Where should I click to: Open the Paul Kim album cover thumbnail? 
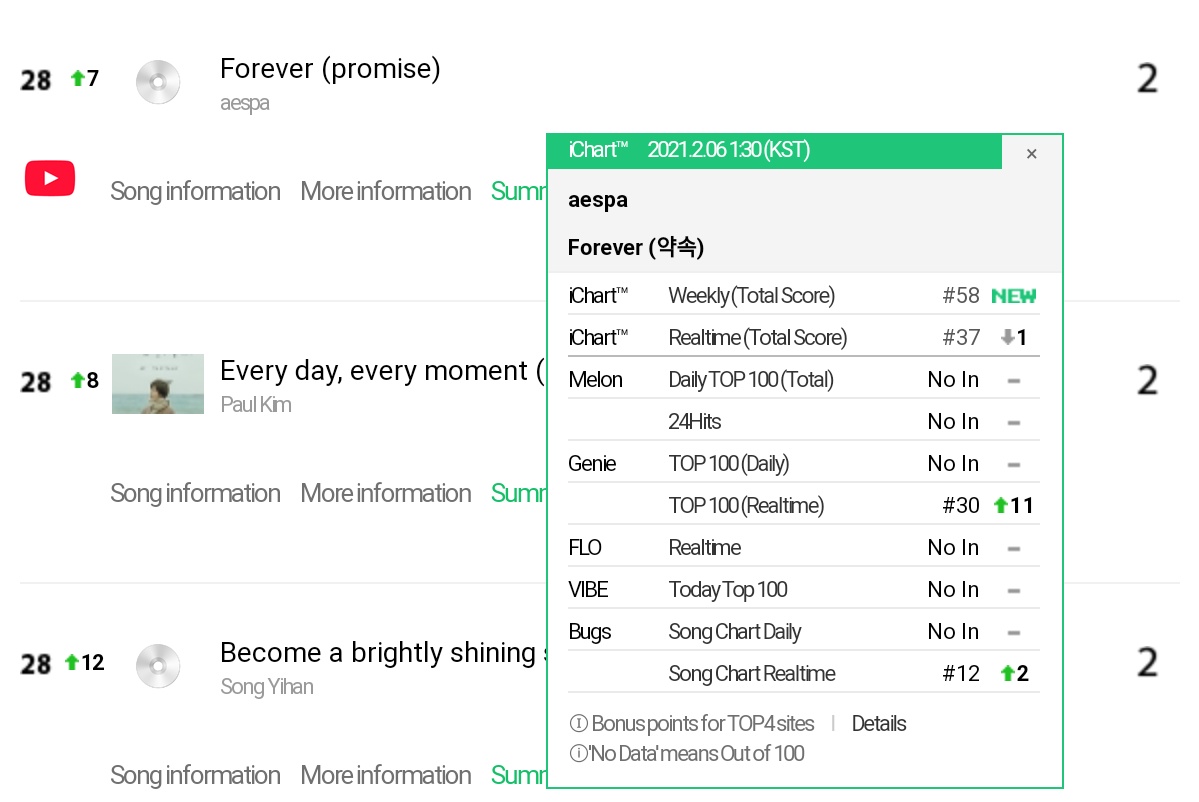tap(158, 384)
